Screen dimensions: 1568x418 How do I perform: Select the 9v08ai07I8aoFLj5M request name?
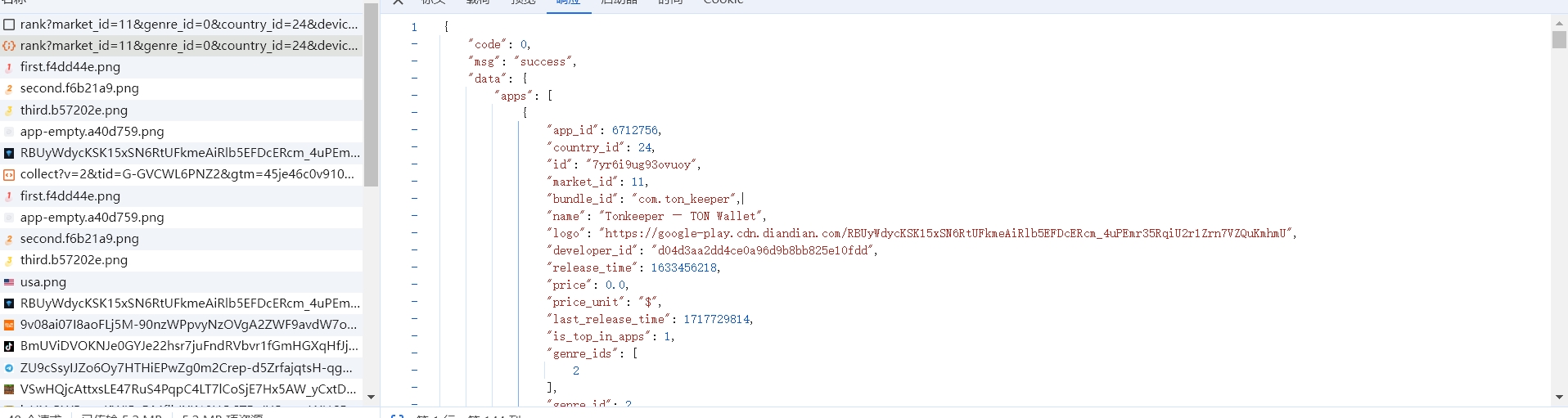point(188,325)
